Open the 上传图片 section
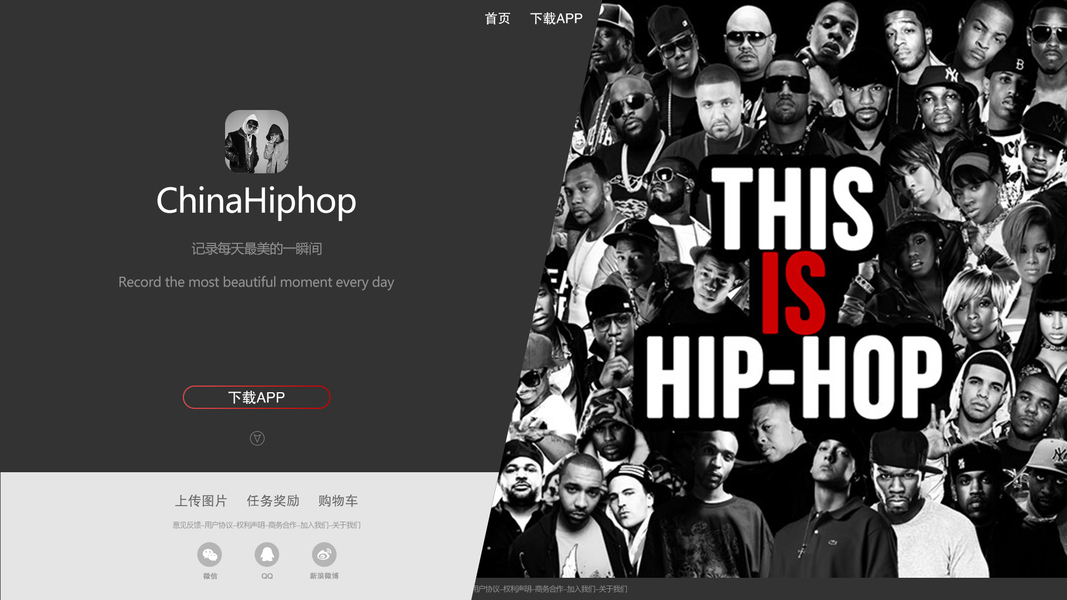The image size is (1067, 600). tap(201, 501)
